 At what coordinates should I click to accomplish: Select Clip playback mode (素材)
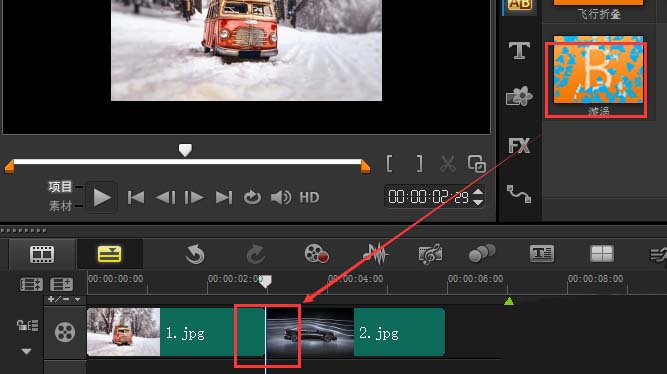60,206
